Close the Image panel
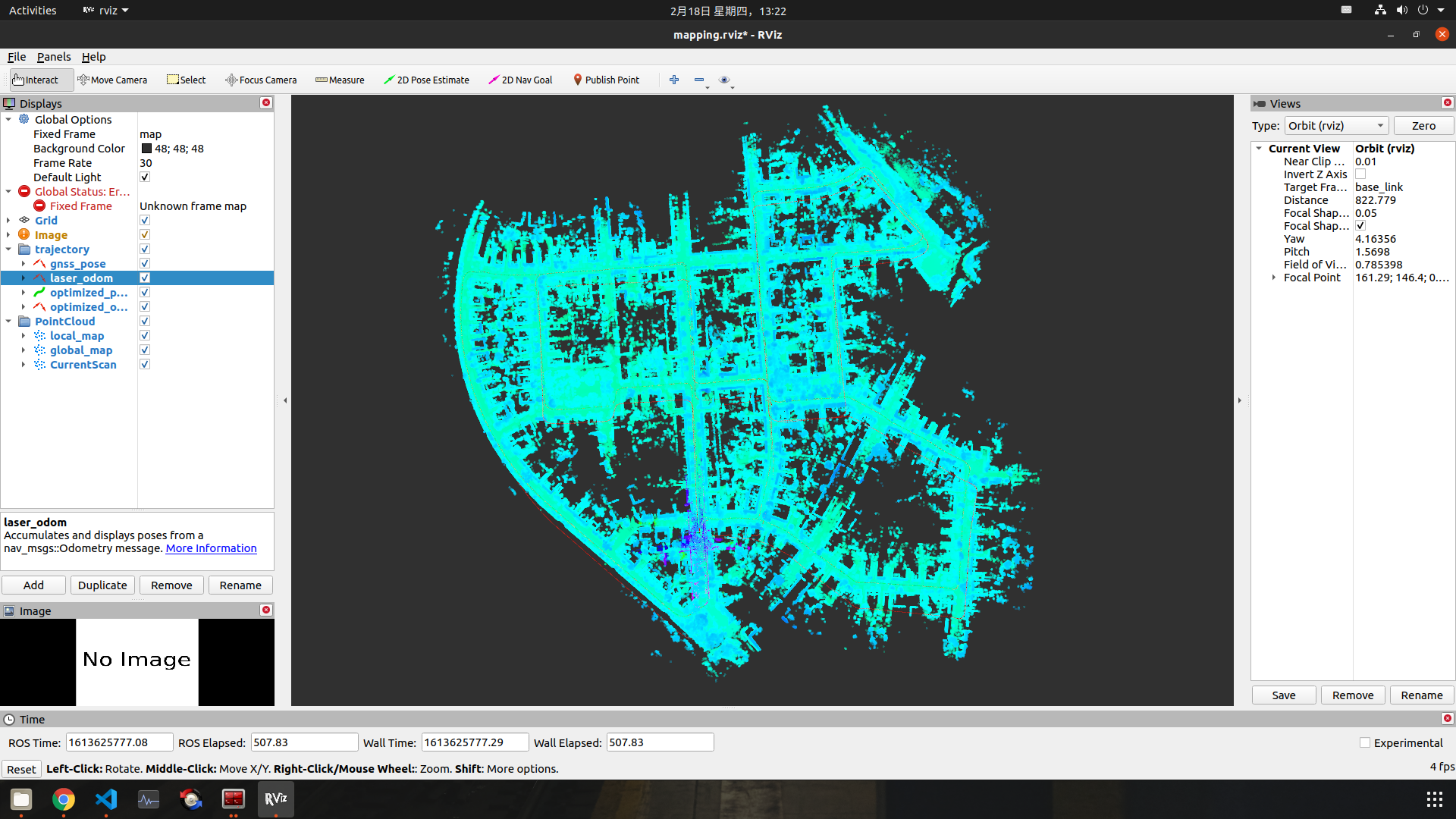The width and height of the screenshot is (1456, 819). point(266,610)
